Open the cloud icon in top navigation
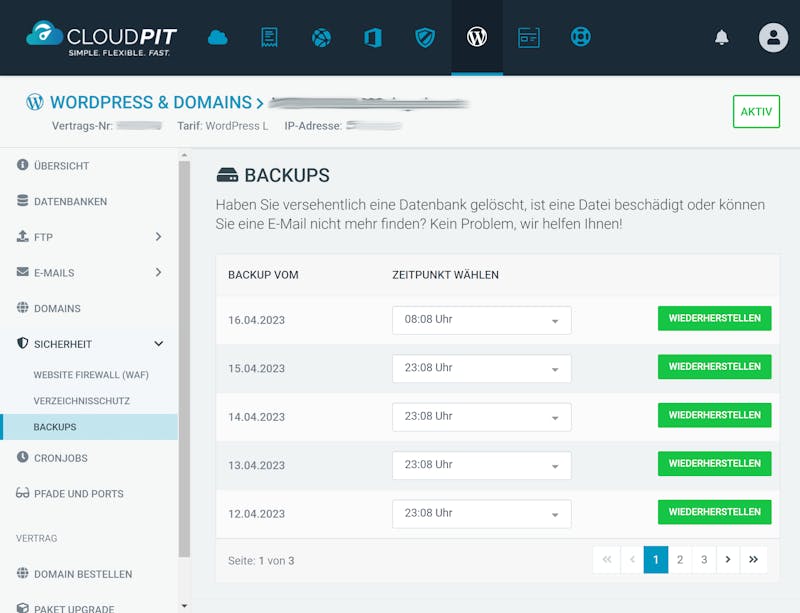800x613 pixels. tap(218, 37)
